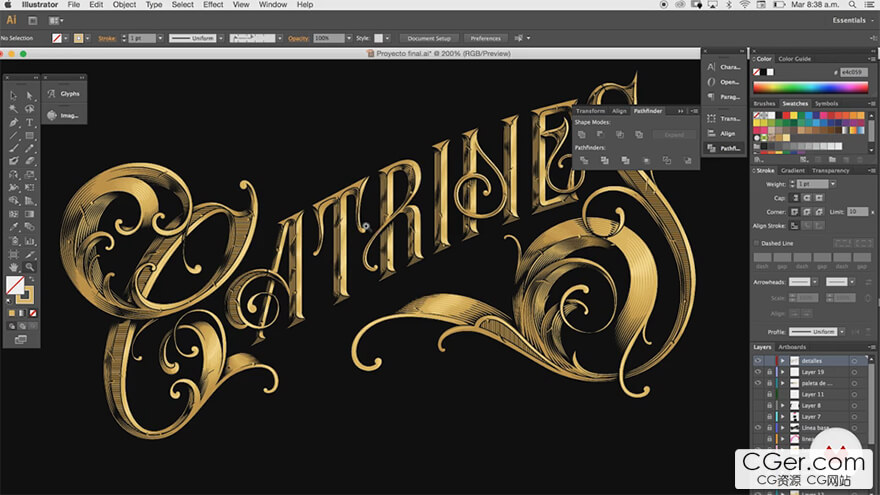Open the File menu
The width and height of the screenshot is (880, 495).
[74, 4]
